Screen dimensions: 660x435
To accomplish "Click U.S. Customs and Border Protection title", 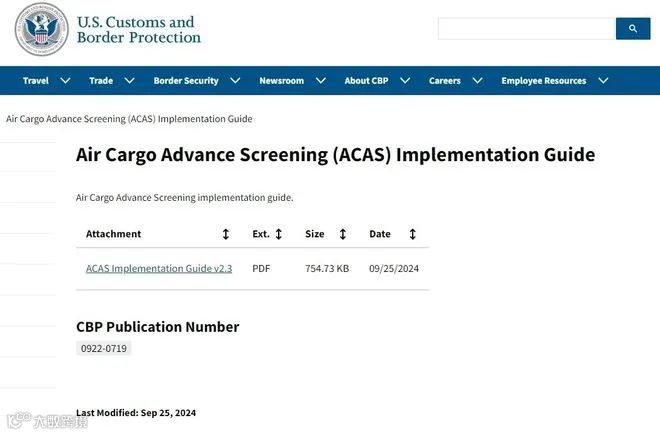I will (x=139, y=29).
